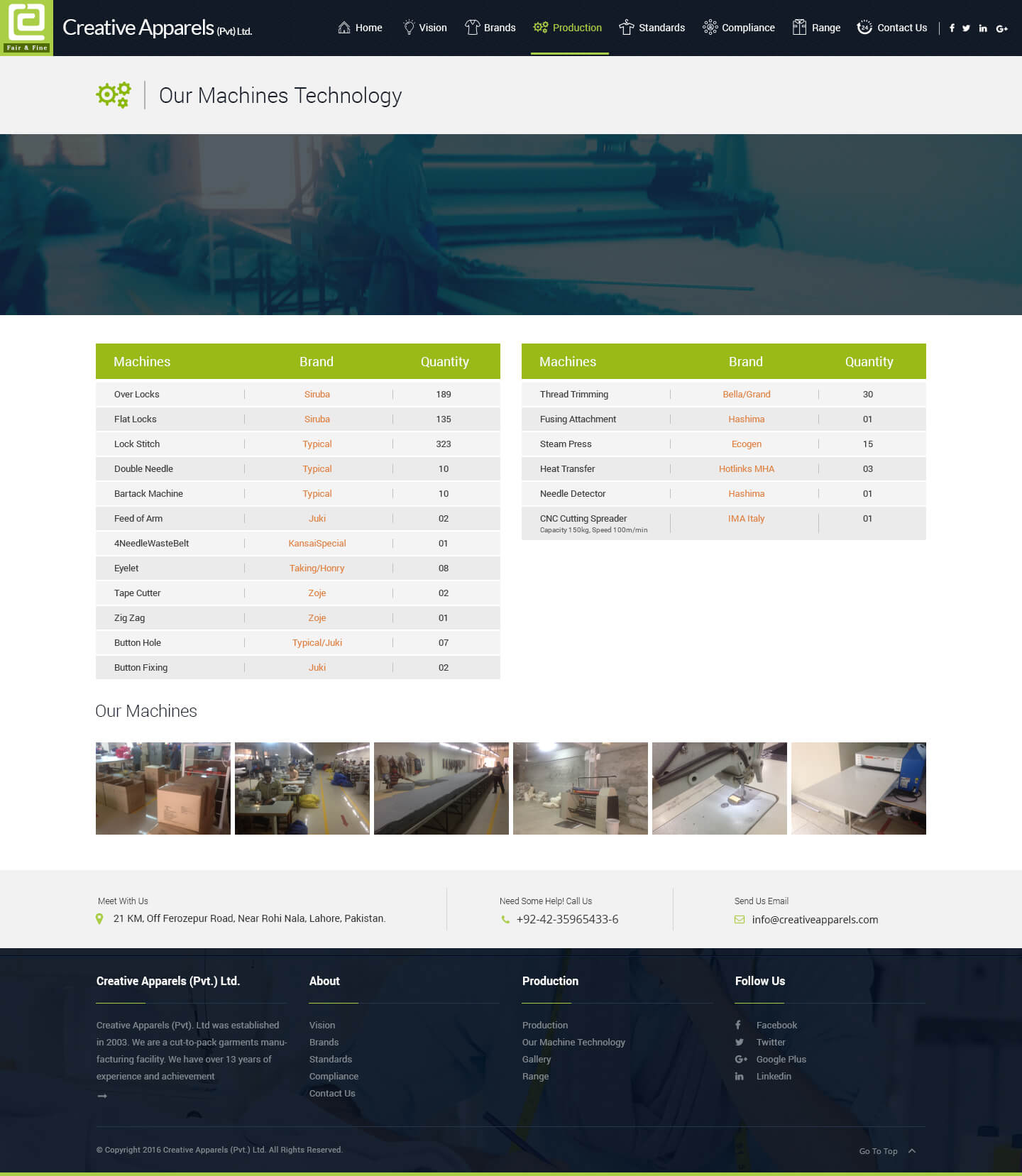This screenshot has width=1022, height=1176.
Task: Open the sewing needle close-up thumbnail
Action: tap(720, 788)
